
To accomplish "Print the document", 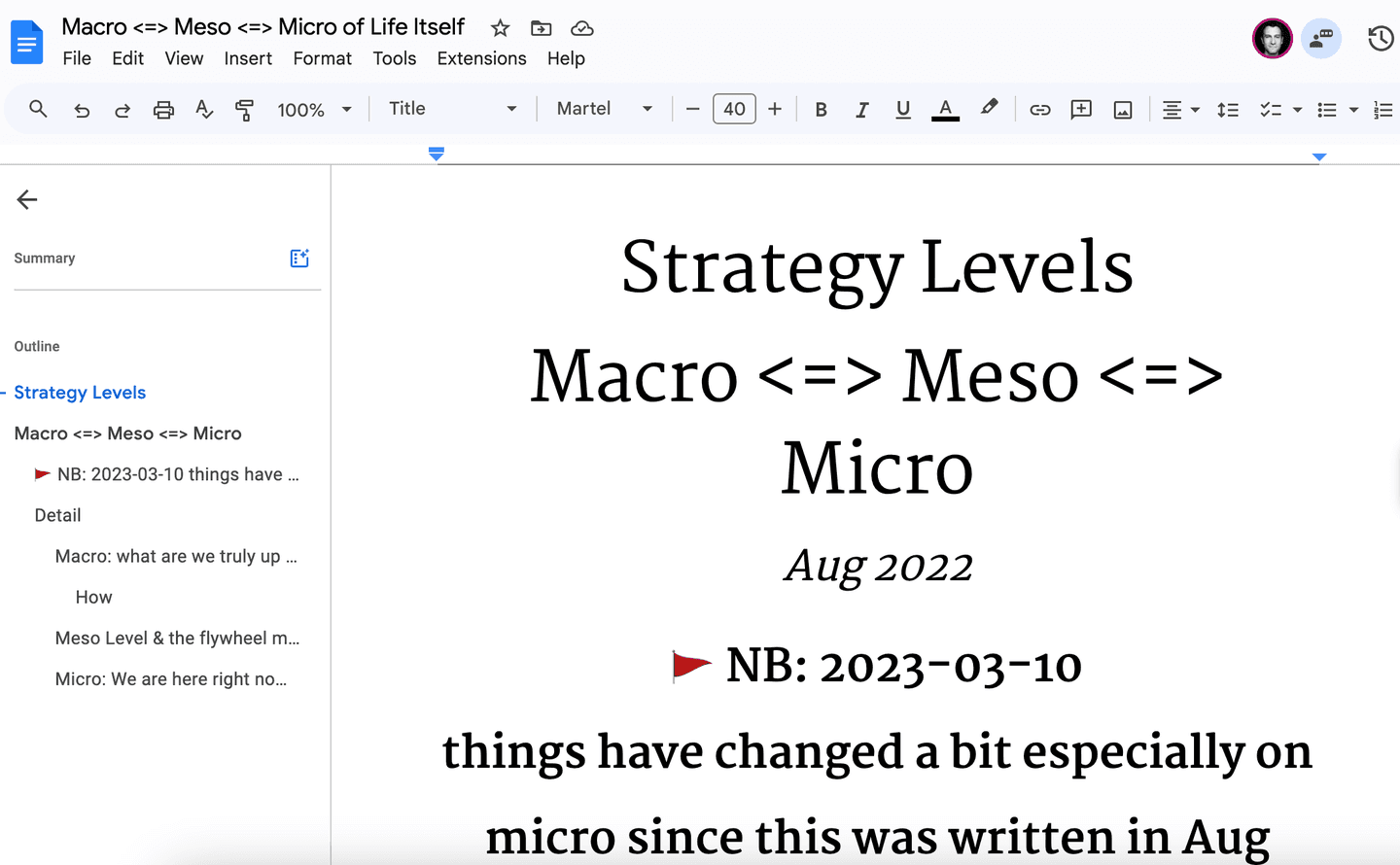I will [163, 109].
